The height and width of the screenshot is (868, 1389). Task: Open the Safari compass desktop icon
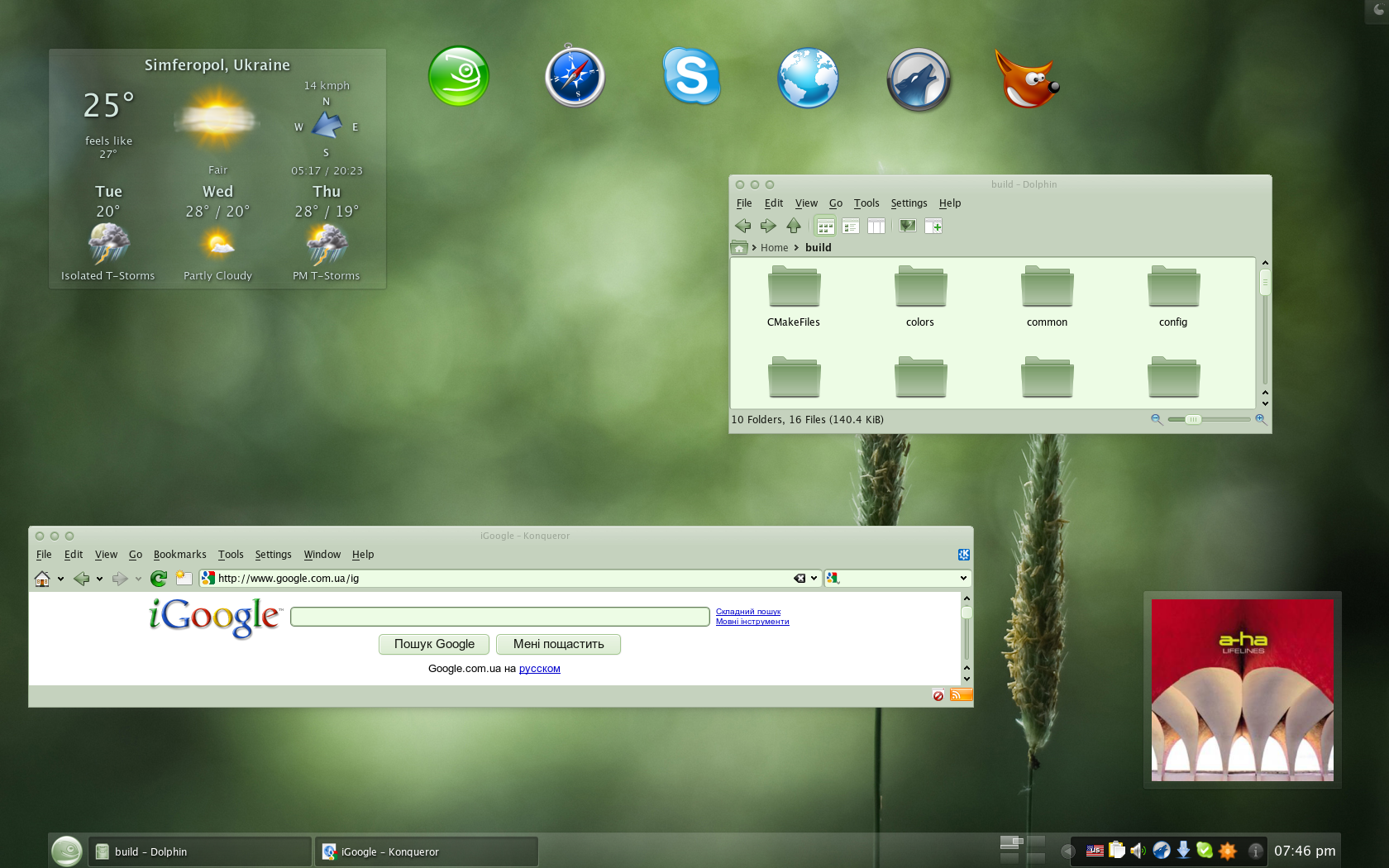pos(575,77)
